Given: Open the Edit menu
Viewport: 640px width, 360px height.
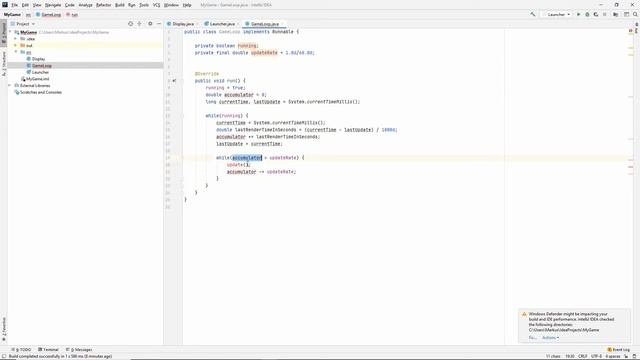Looking at the screenshot, I should point(25,5).
